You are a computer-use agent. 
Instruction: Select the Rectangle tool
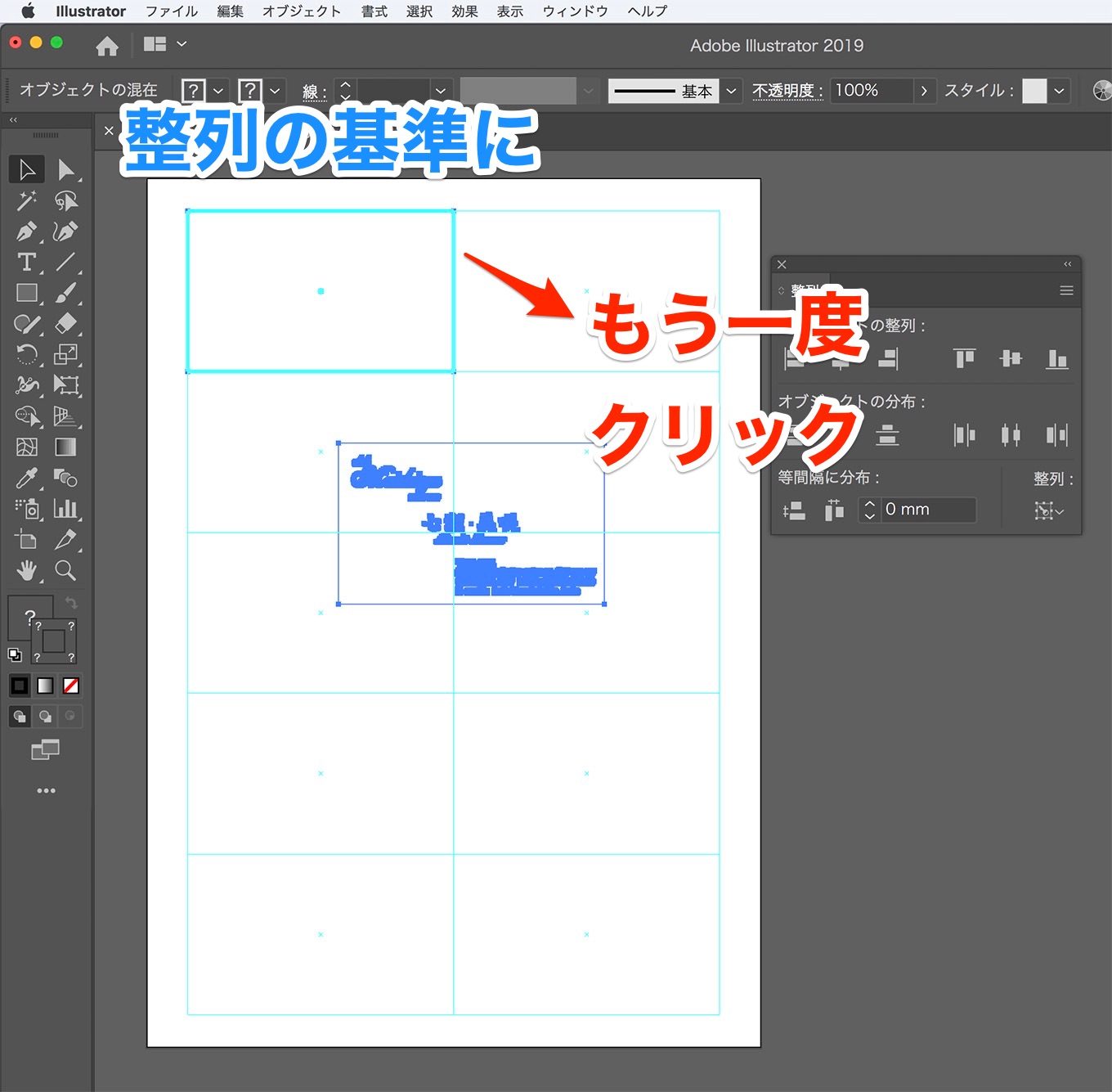[x=27, y=293]
